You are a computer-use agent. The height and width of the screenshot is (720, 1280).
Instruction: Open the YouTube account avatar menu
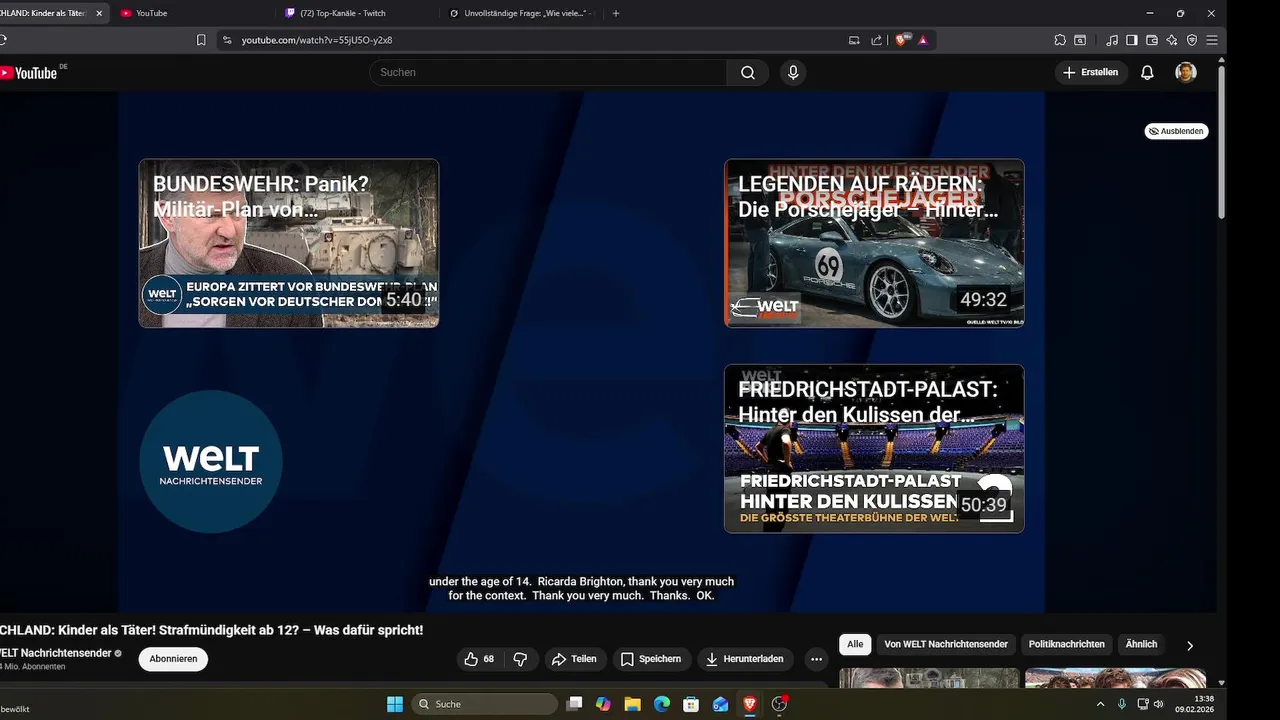coord(1186,72)
